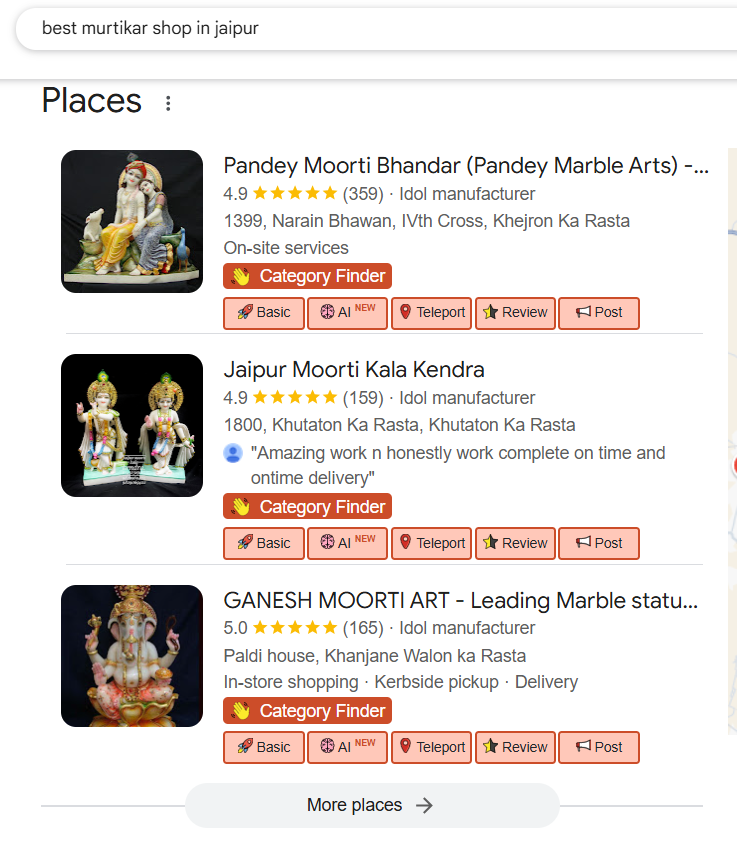The height and width of the screenshot is (856, 737).
Task: Open AI tool for Pandey Moorti Bhandar
Action: pos(347,312)
